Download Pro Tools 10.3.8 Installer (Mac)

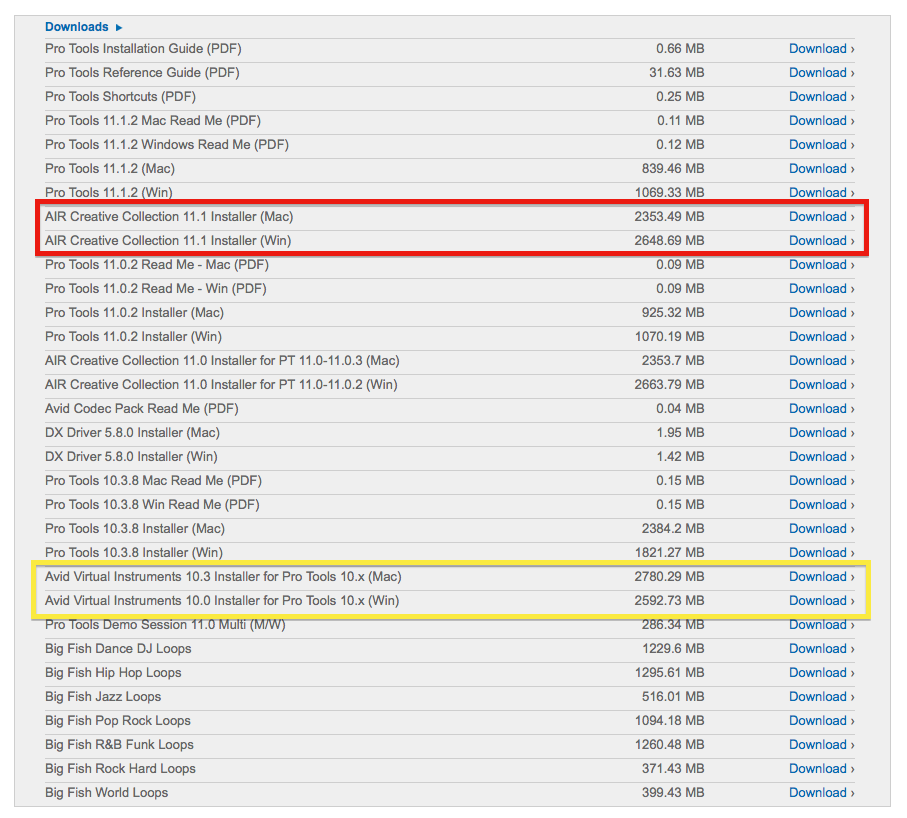coord(821,529)
